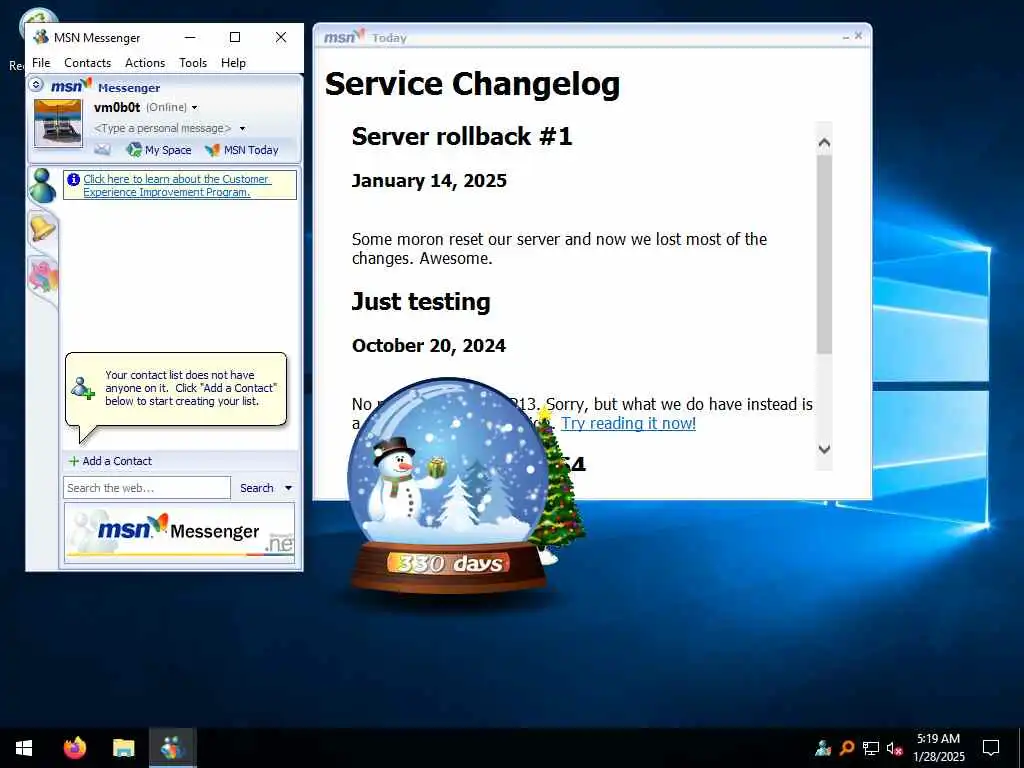Click the Service Changelog title

tap(472, 84)
